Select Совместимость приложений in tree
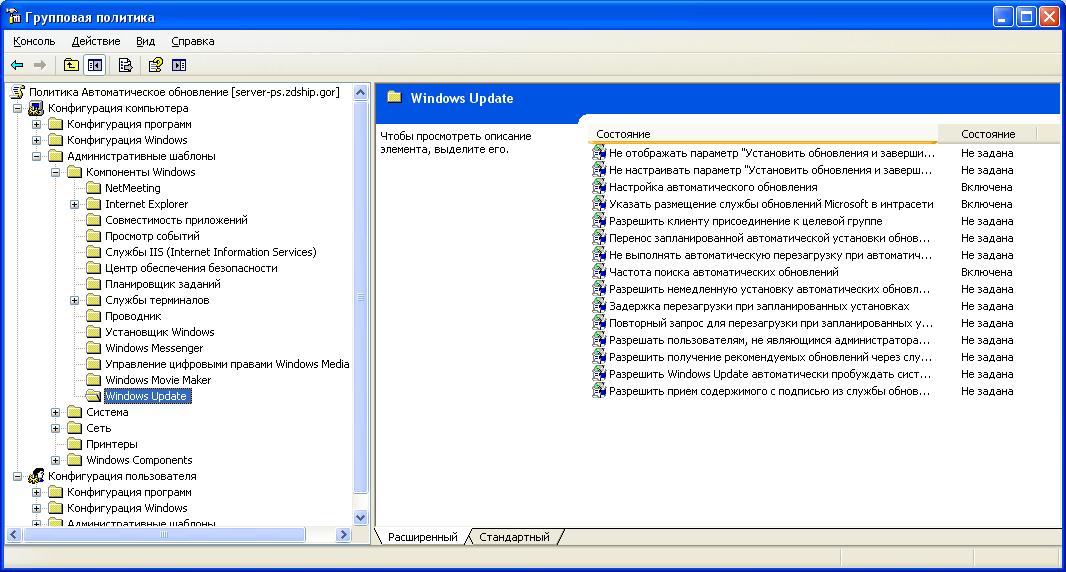Viewport: 1066px width, 572px height. click(x=176, y=220)
